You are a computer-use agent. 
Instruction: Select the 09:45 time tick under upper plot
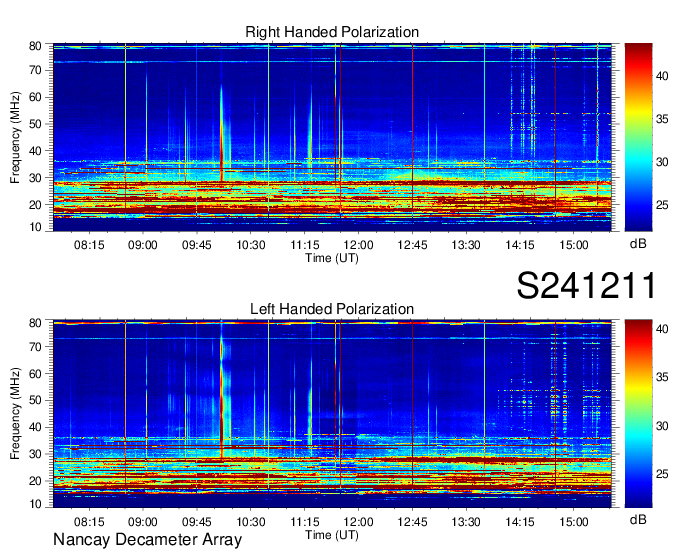[196, 245]
